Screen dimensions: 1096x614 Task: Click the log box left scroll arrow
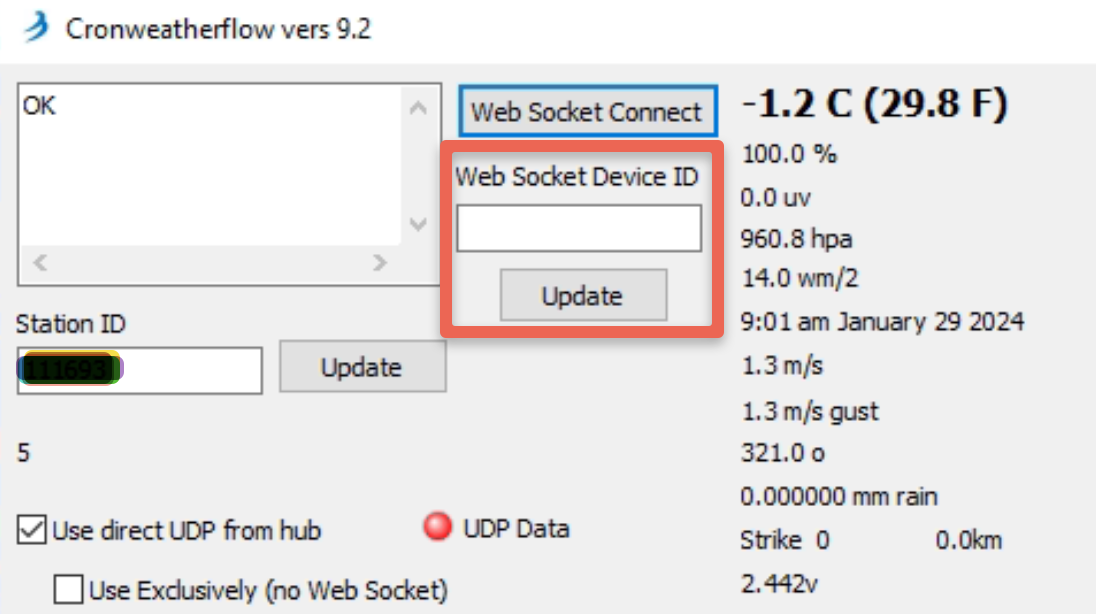tap(40, 263)
